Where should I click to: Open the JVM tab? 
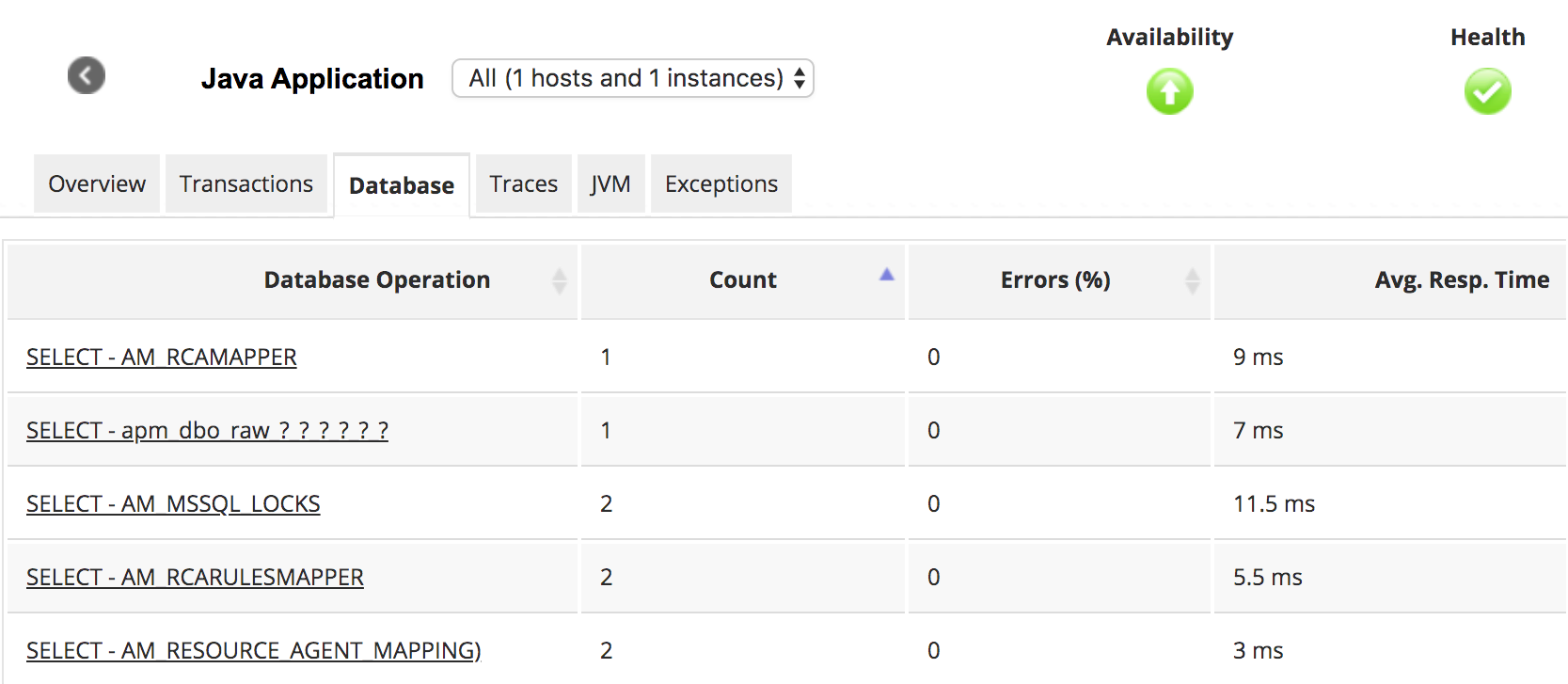click(610, 183)
